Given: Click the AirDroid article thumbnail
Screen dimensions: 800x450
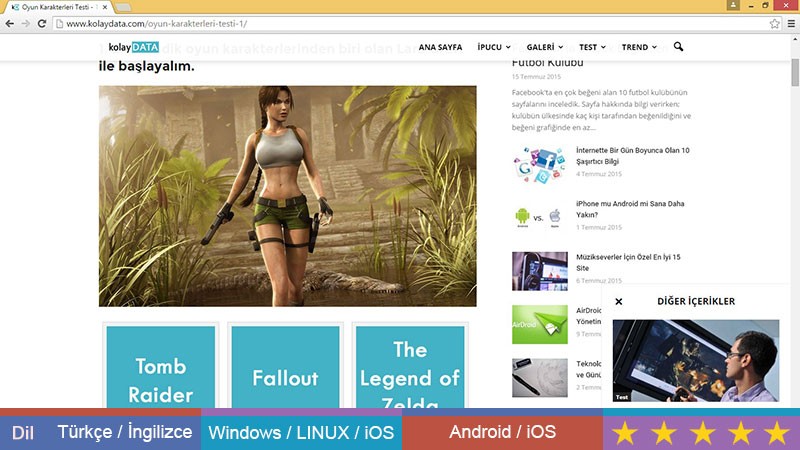Looking at the screenshot, I should tap(540, 324).
